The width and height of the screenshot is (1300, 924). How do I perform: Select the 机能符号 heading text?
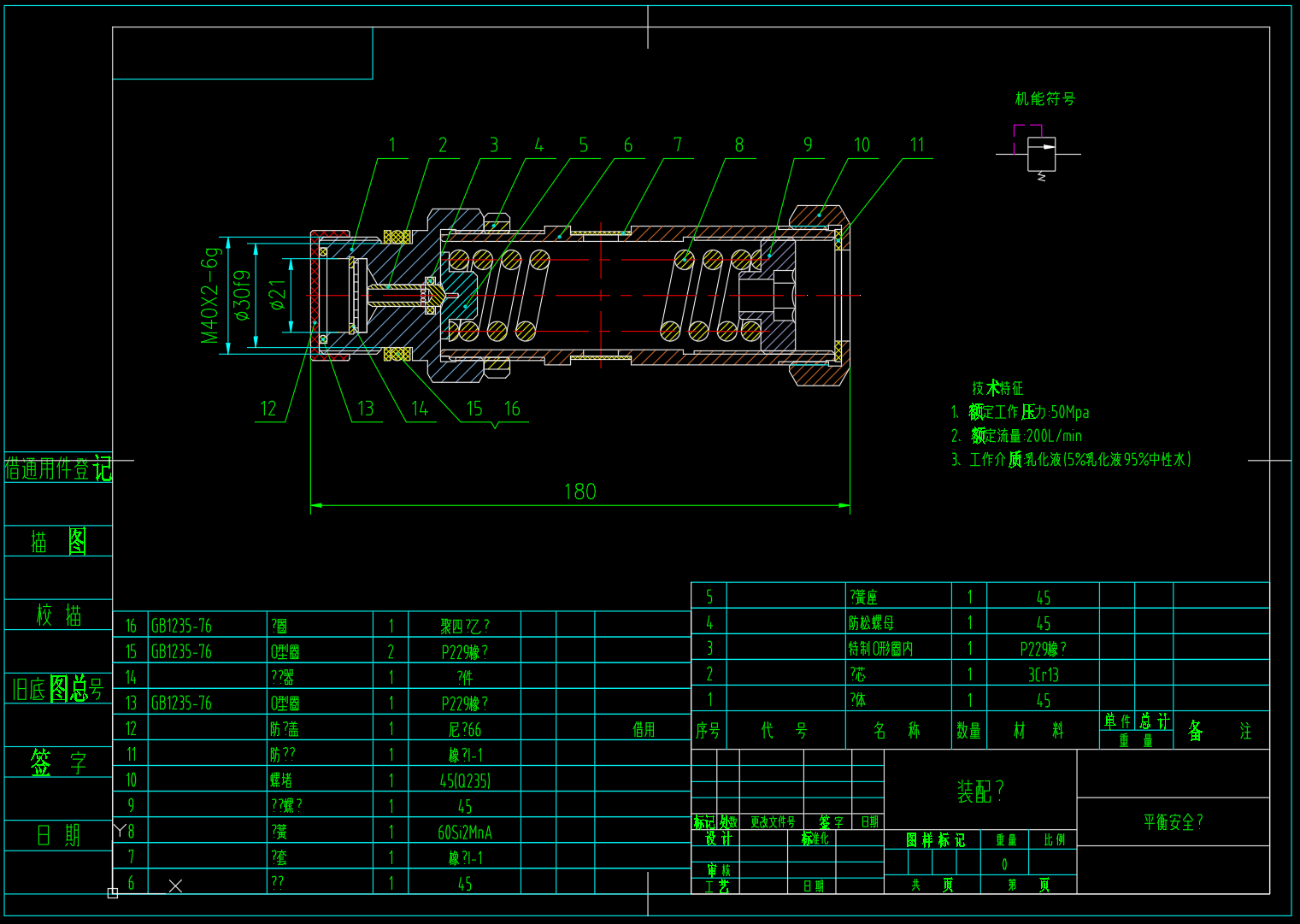click(x=1044, y=99)
